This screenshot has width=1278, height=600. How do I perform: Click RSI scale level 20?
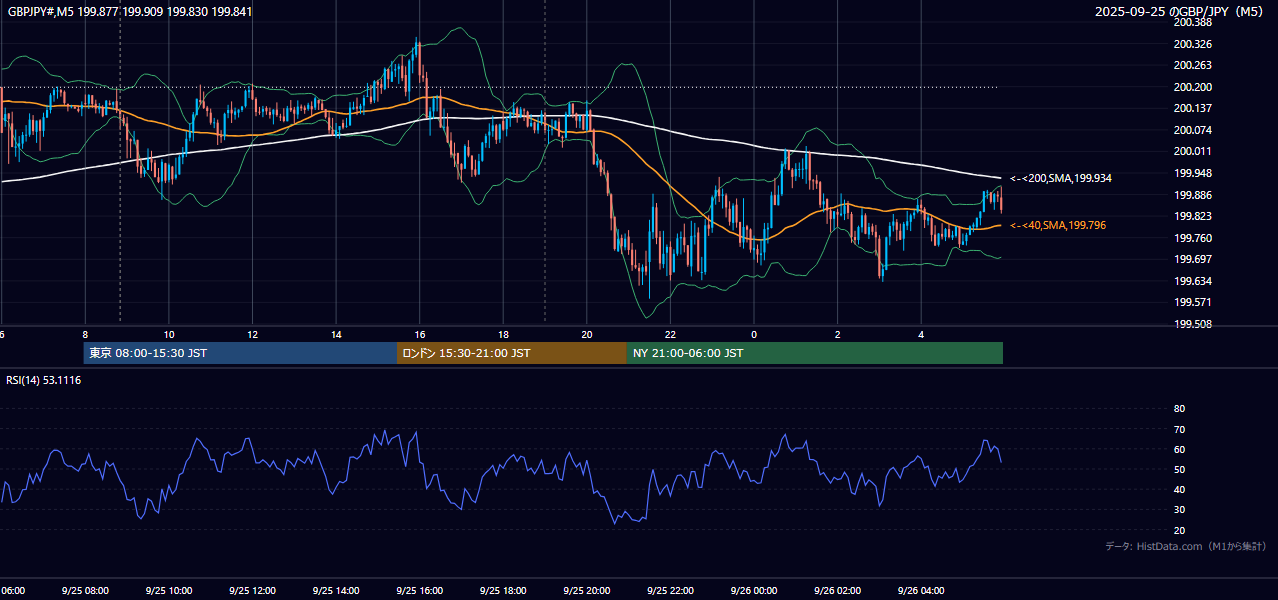click(1179, 530)
